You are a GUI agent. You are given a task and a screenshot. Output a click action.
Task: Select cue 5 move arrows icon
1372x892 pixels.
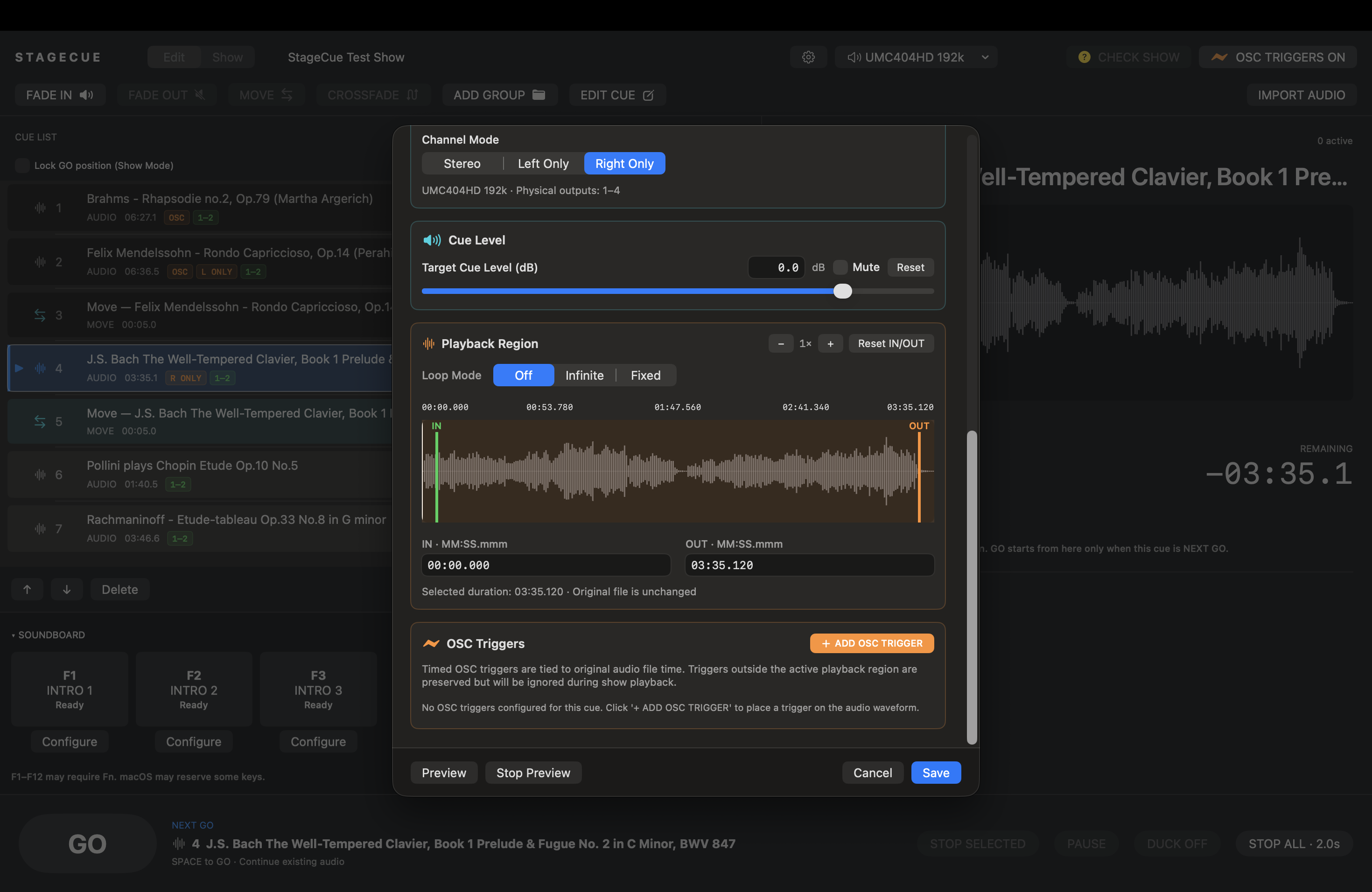[x=40, y=421]
